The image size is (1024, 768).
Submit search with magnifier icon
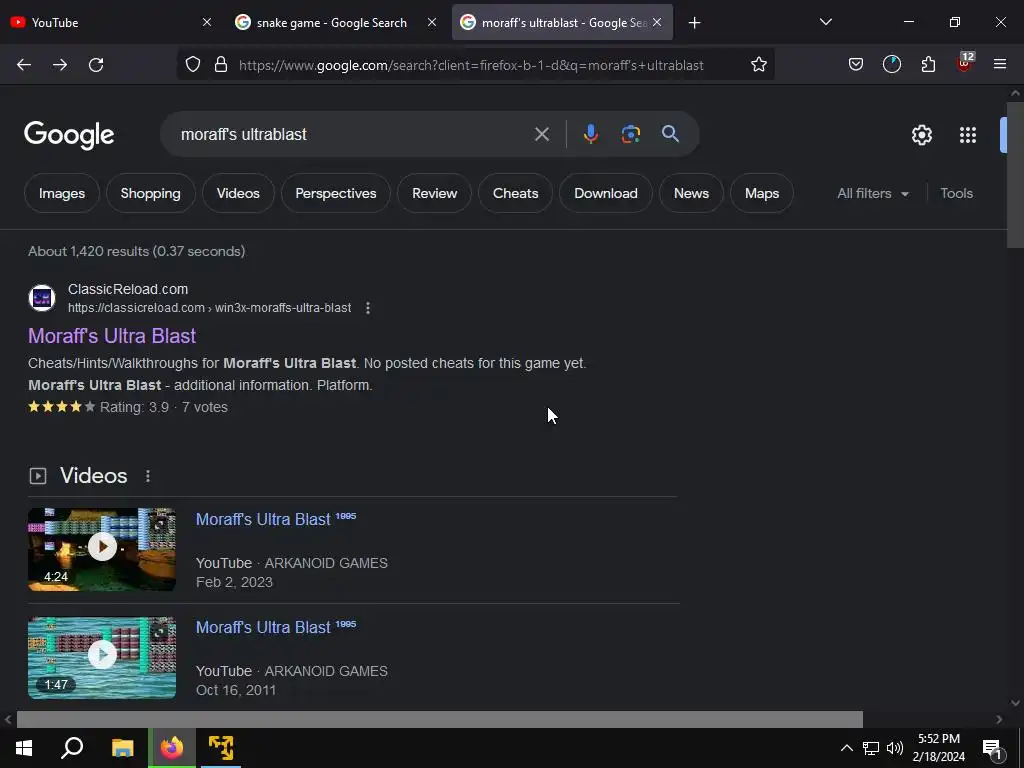671,134
